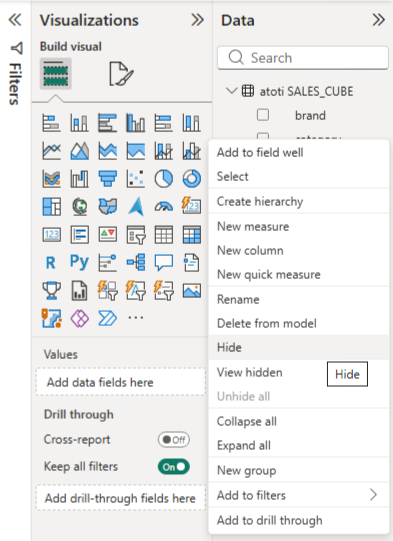Select the matrix visual
The image size is (393, 541).
tap(191, 235)
